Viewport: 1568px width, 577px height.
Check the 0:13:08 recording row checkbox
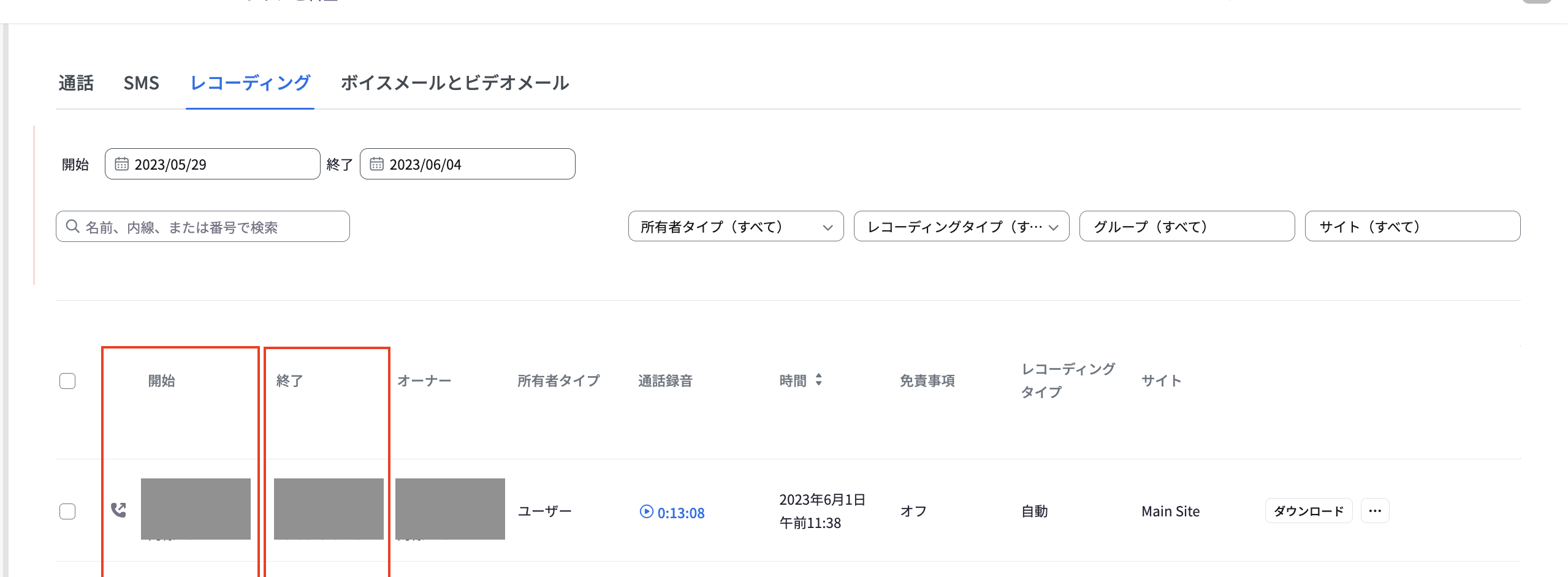point(67,511)
